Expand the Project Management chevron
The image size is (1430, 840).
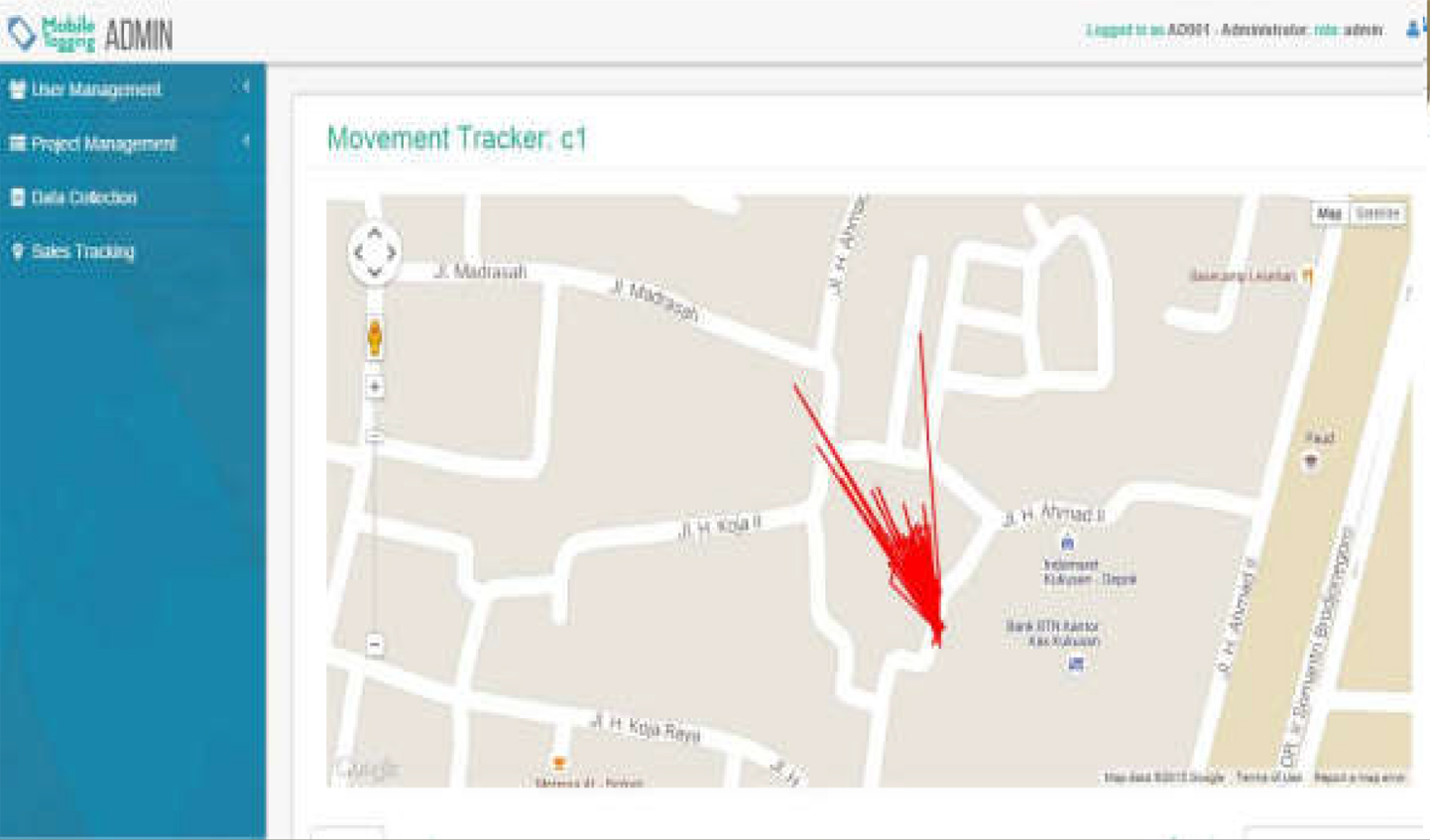tap(246, 143)
